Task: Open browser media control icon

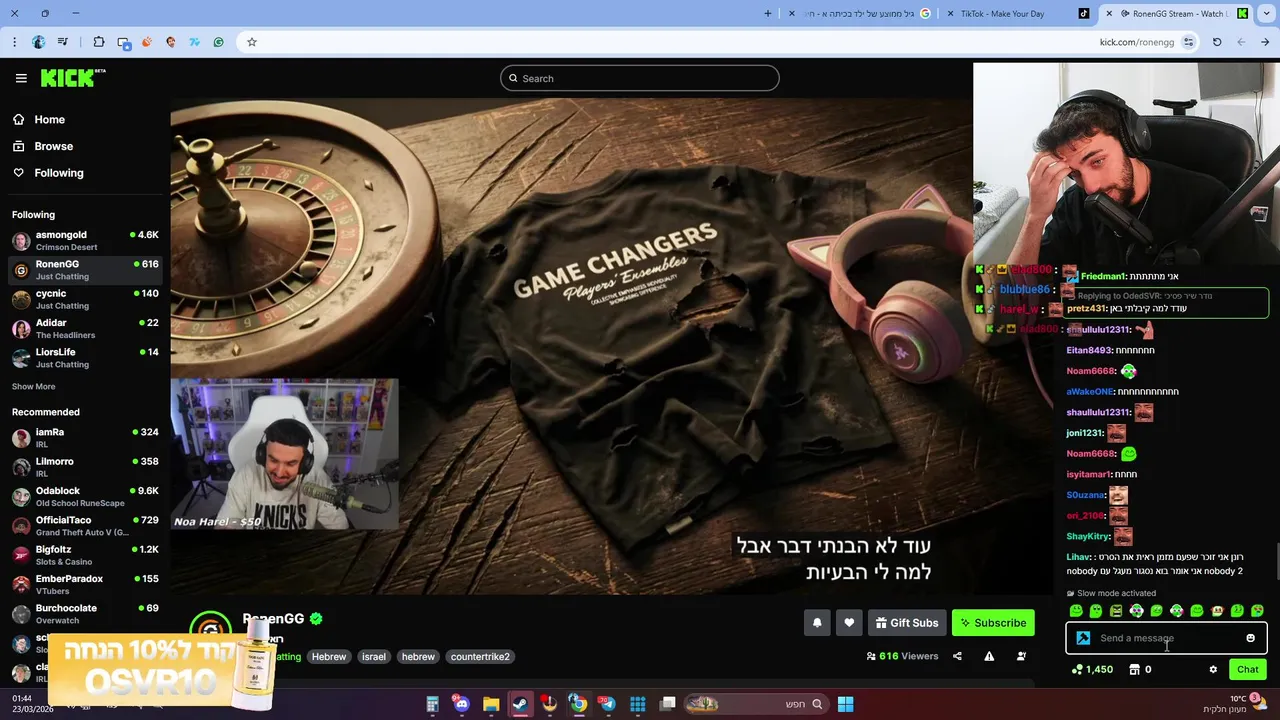Action: [x=63, y=42]
